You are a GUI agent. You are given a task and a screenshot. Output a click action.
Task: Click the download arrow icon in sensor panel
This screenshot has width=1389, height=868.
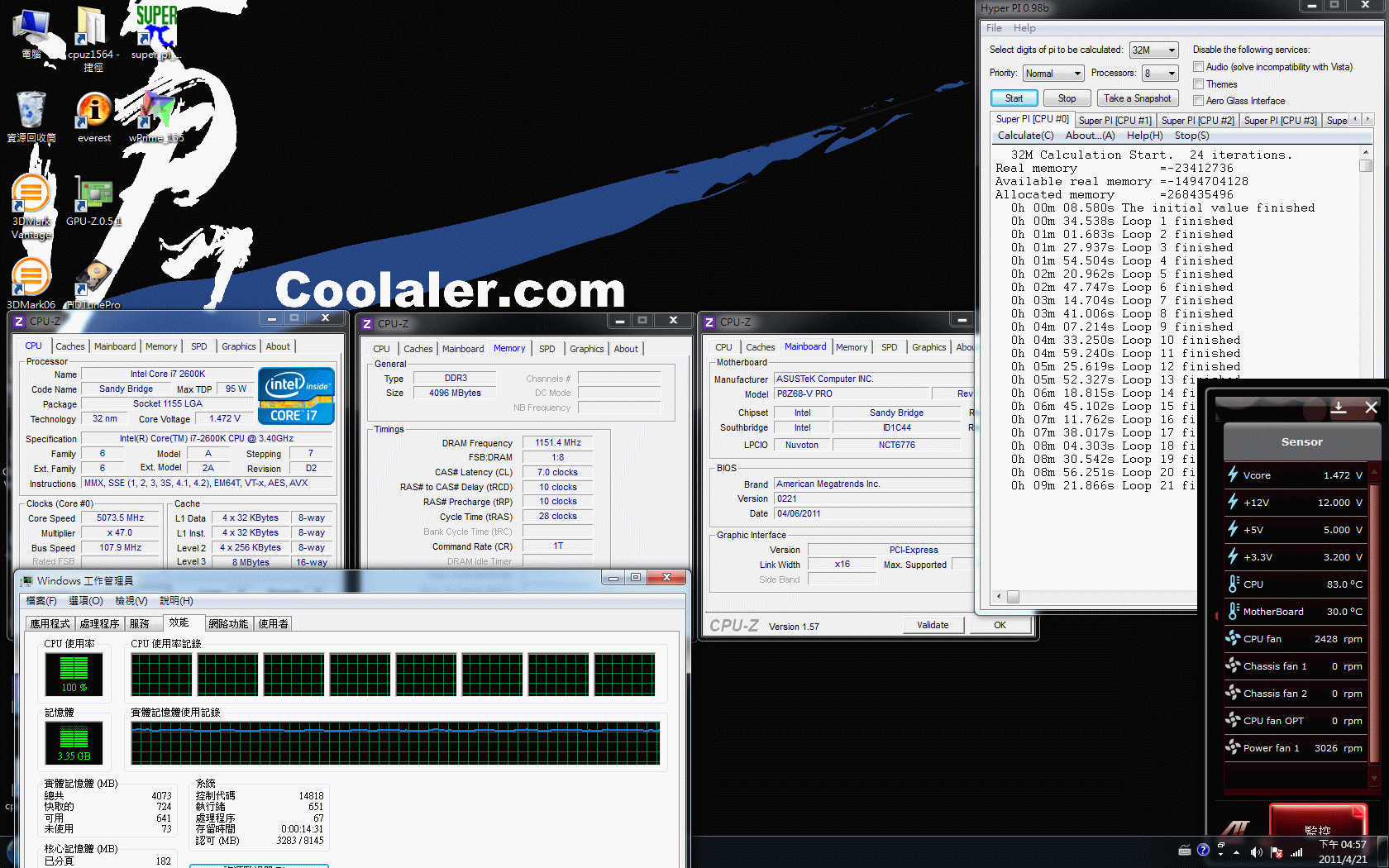tap(1339, 408)
